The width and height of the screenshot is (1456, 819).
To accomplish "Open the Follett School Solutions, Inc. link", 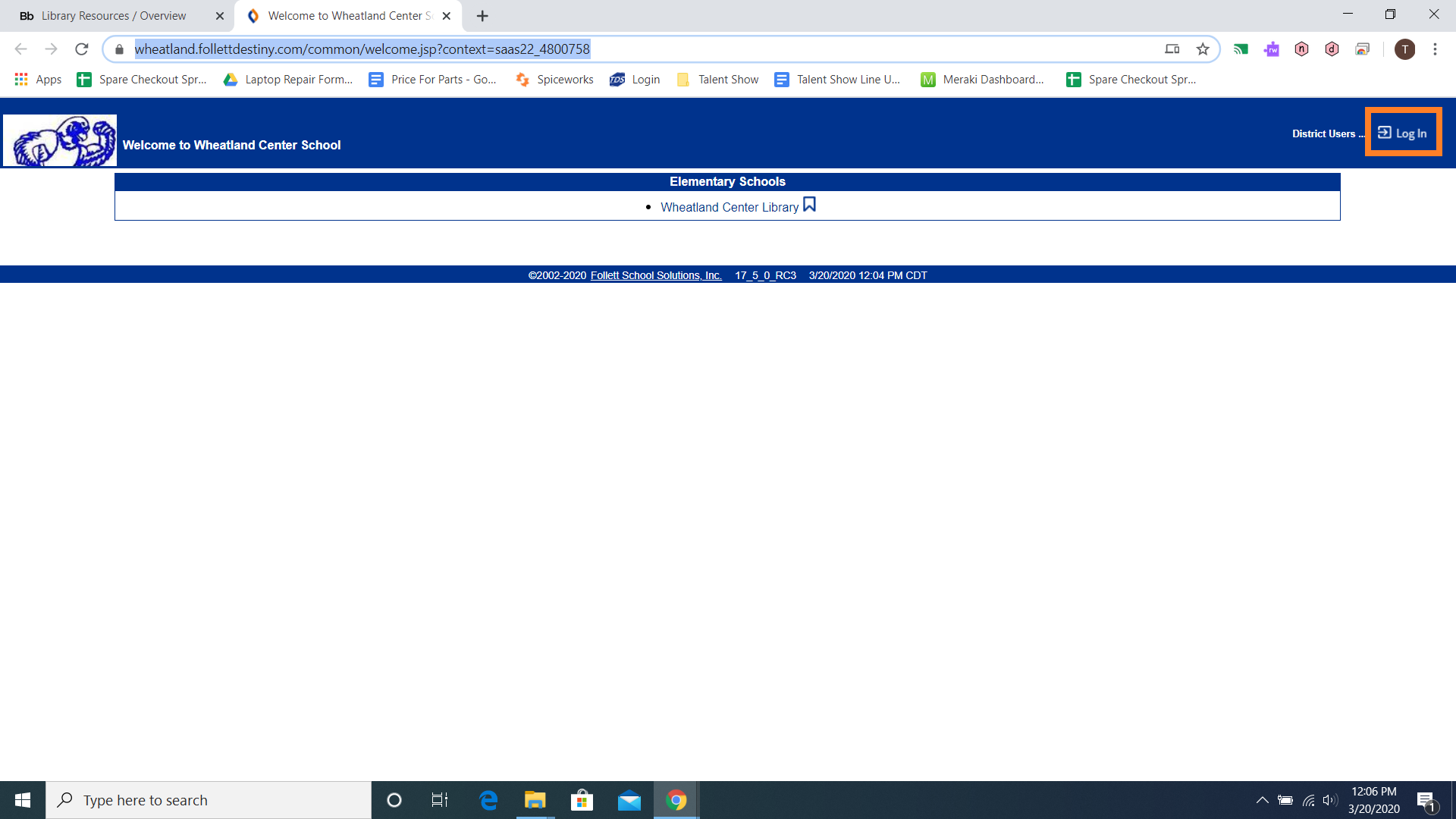I will tap(655, 275).
